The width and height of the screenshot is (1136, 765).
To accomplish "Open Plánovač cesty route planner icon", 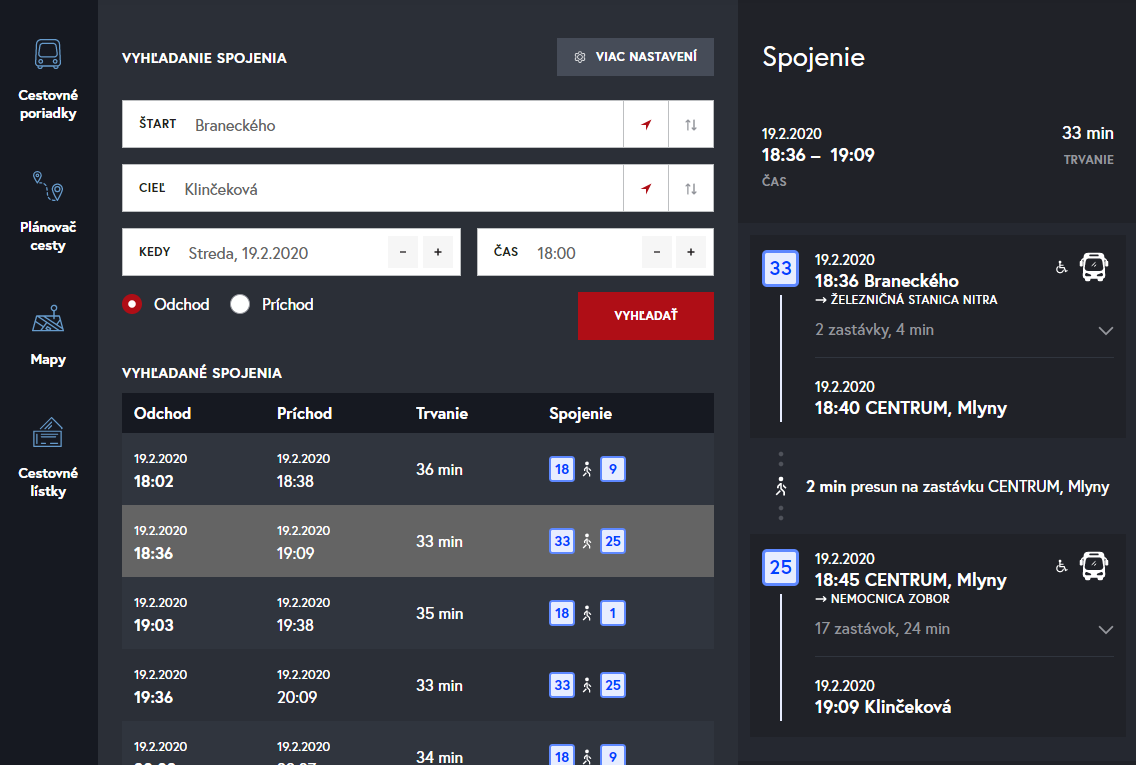I will (x=48, y=187).
